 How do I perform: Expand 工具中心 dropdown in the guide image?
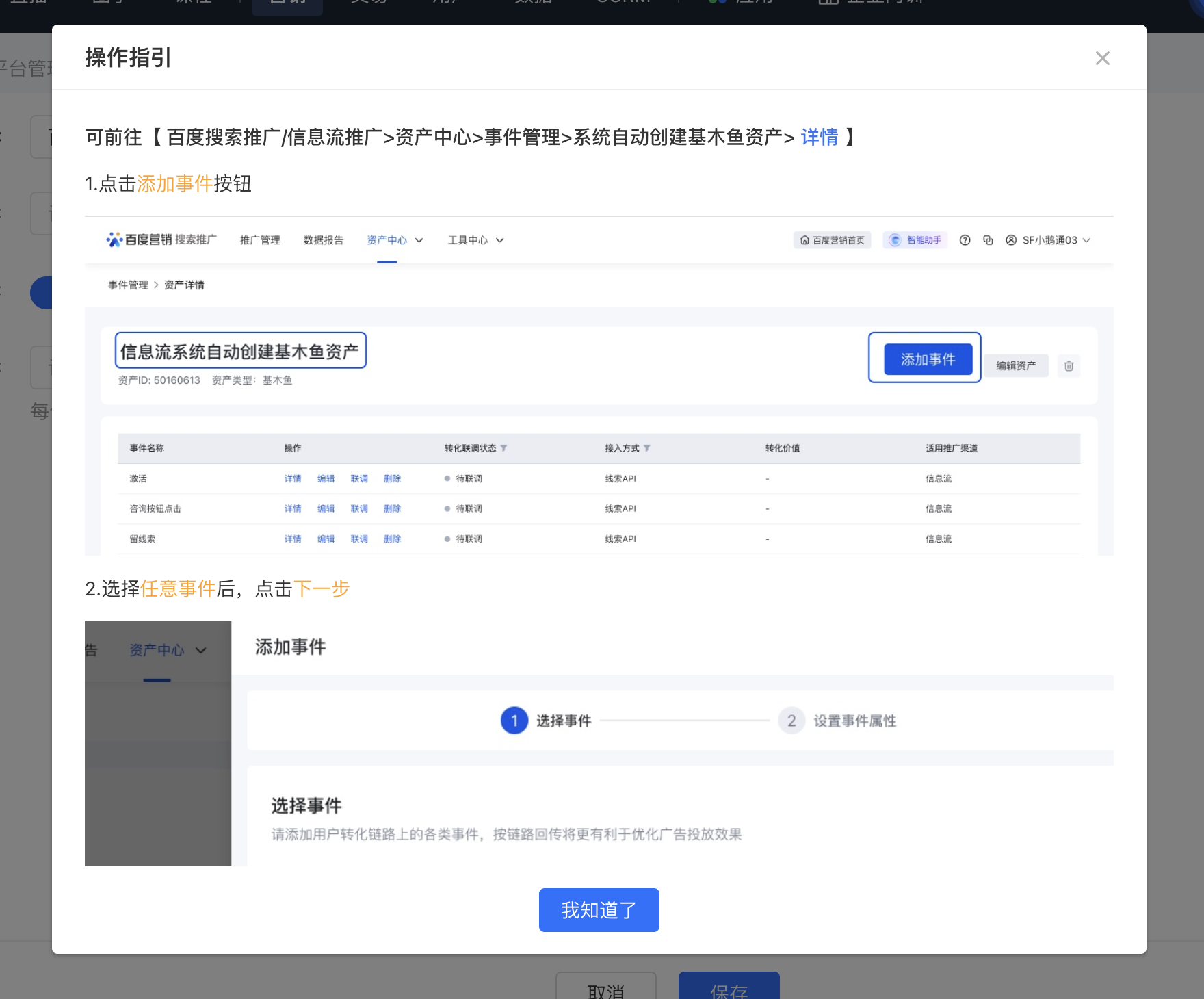(x=475, y=240)
